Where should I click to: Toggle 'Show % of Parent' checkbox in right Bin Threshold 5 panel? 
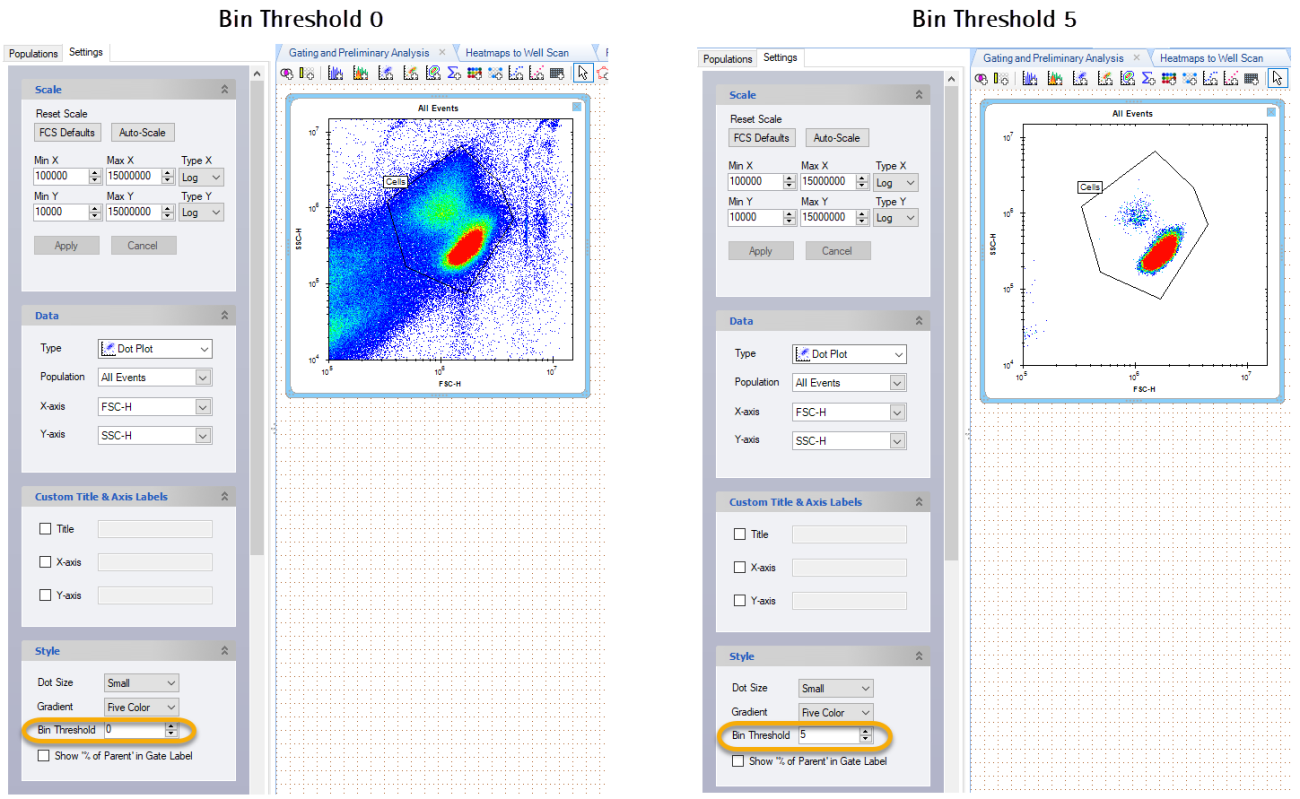739,761
